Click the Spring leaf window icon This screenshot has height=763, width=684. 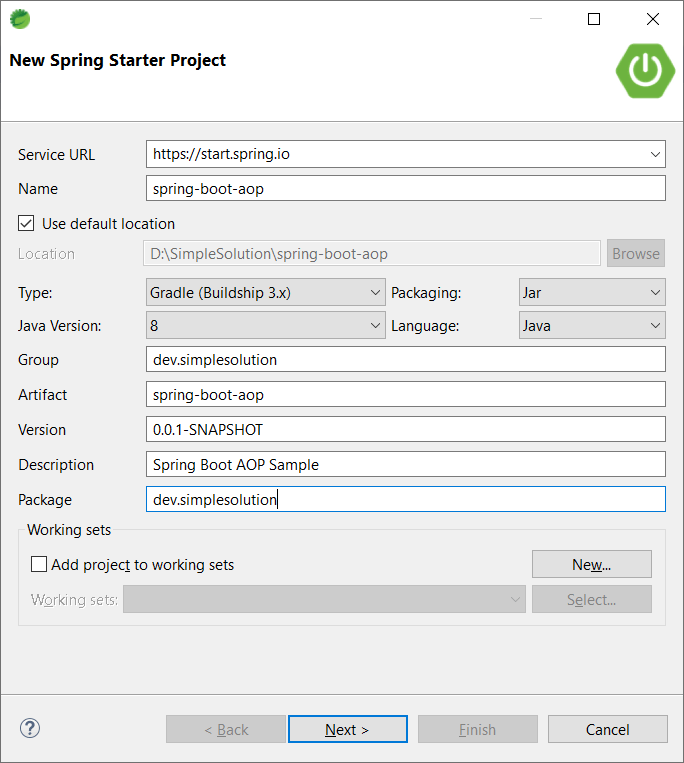pos(20,19)
